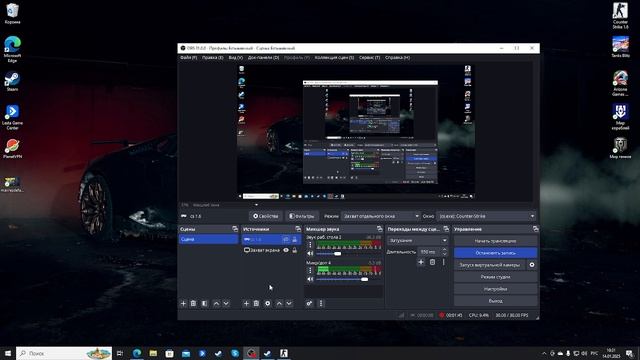Pop out the Источники dock panel
The height and width of the screenshot is (360, 640).
coord(298,229)
